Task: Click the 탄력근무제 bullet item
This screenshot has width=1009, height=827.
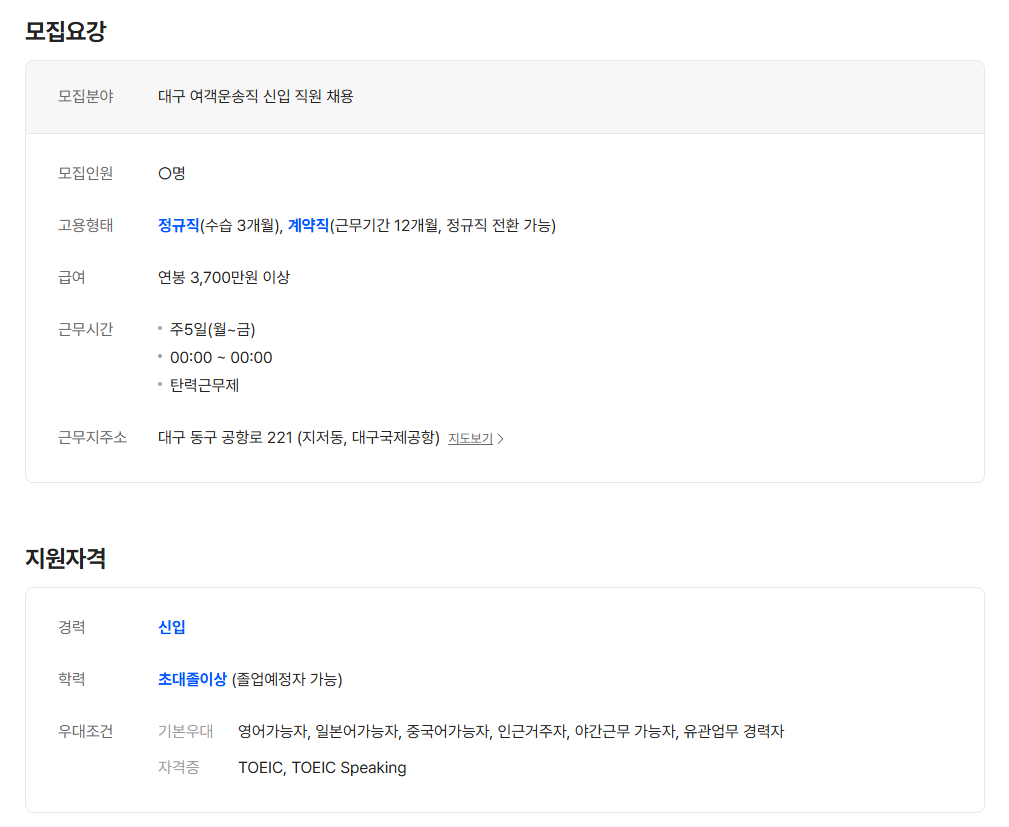Action: pyautogui.click(x=204, y=385)
